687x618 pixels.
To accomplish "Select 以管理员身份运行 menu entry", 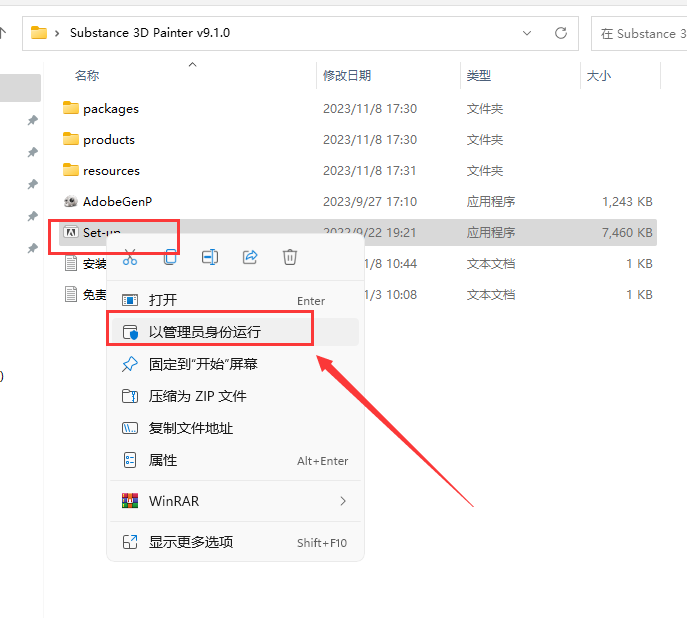I will point(235,332).
